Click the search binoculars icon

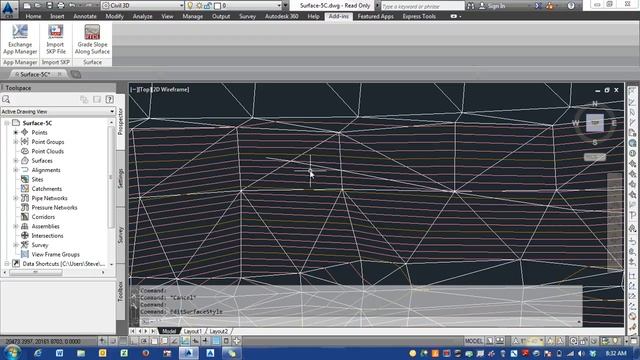471,6
